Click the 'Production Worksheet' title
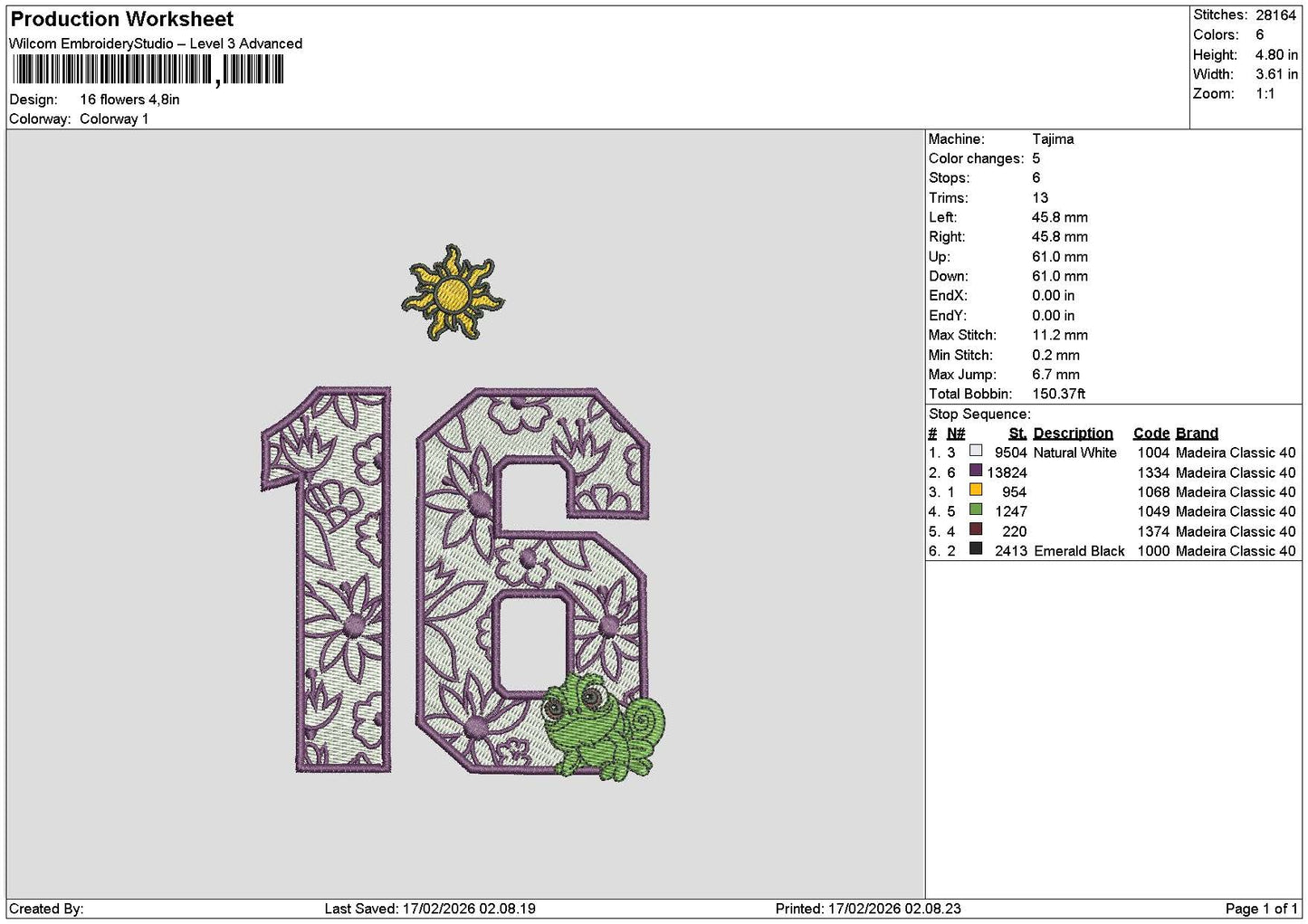This screenshot has width=1308, height=924. pos(122,19)
